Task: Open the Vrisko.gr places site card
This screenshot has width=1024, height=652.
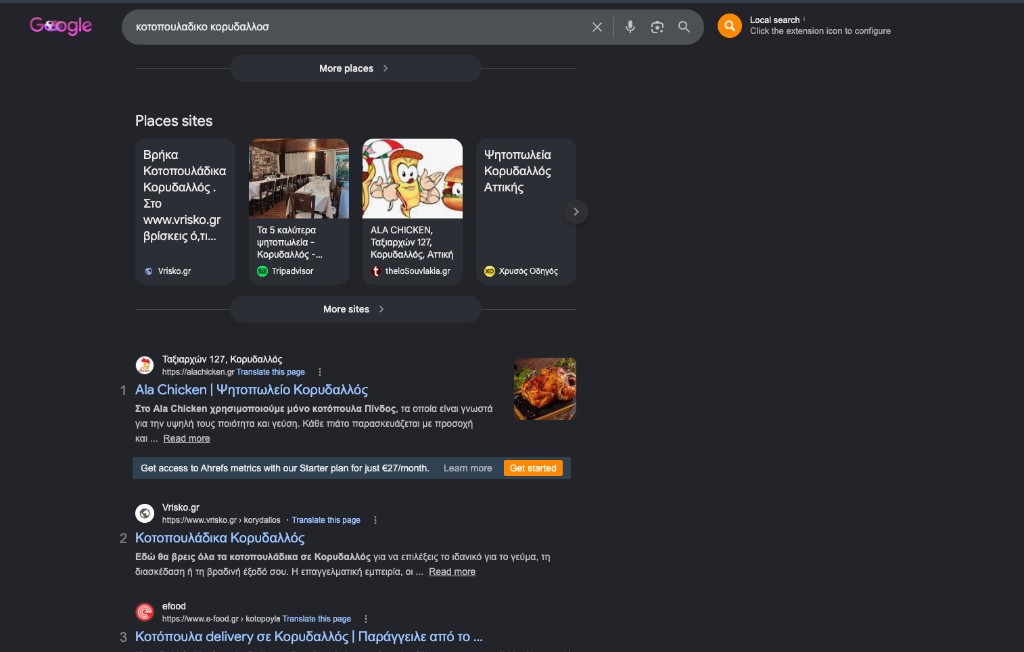Action: click(x=185, y=211)
